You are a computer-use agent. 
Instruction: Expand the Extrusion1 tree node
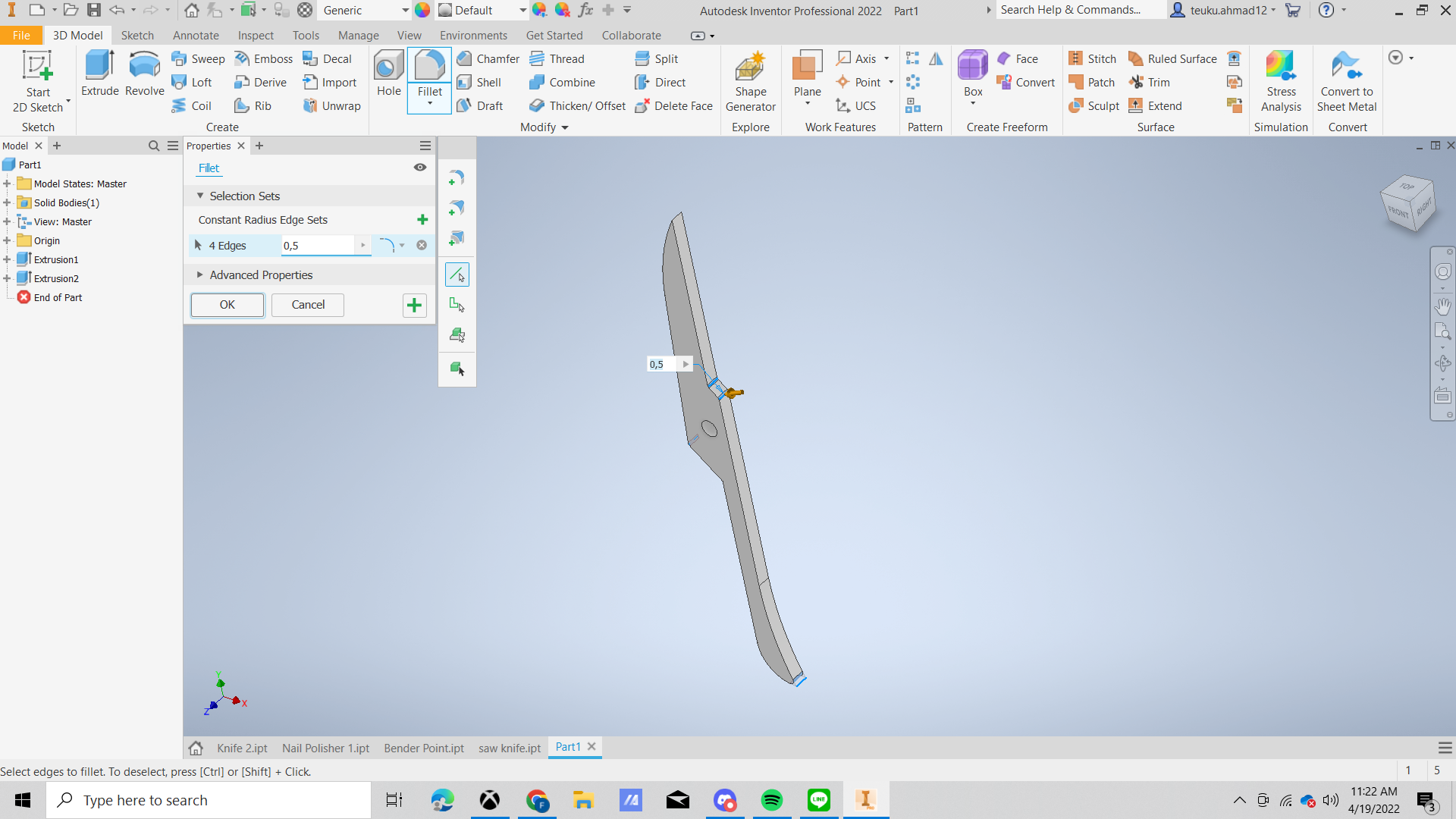click(7, 259)
